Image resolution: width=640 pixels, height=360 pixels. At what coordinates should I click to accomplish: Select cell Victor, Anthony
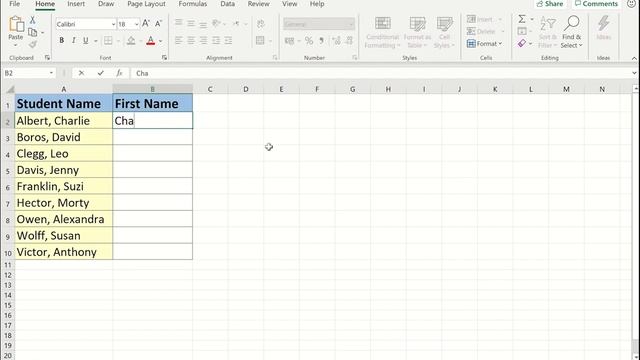click(64, 252)
